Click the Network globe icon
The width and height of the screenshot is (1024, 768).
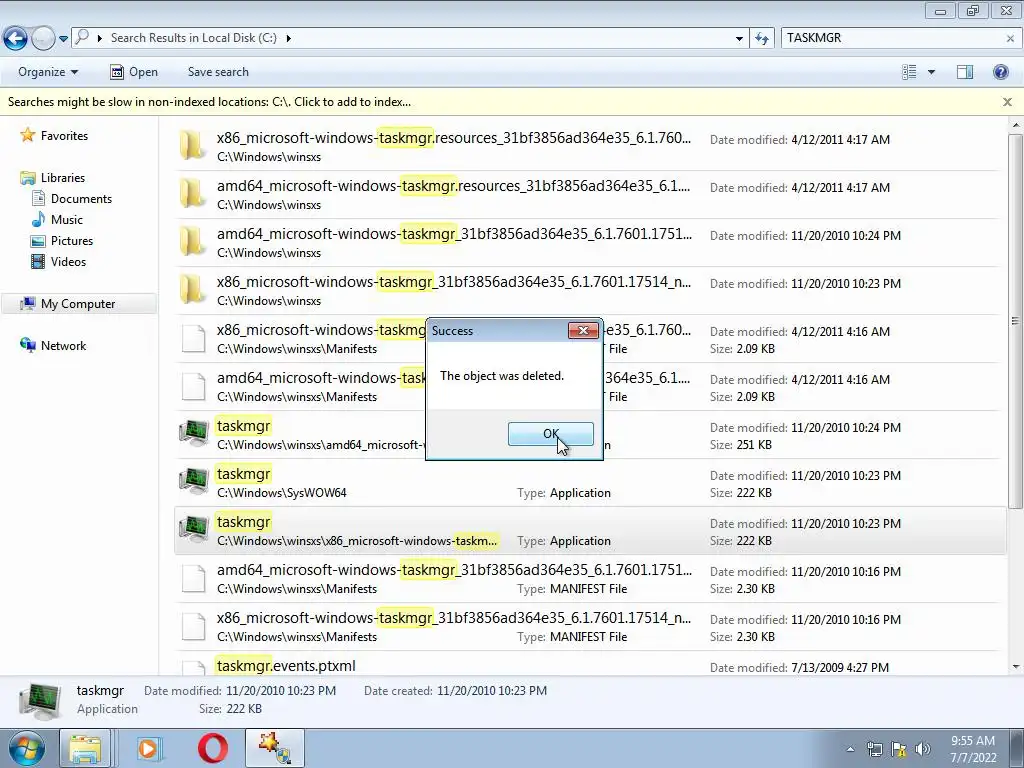[27, 345]
